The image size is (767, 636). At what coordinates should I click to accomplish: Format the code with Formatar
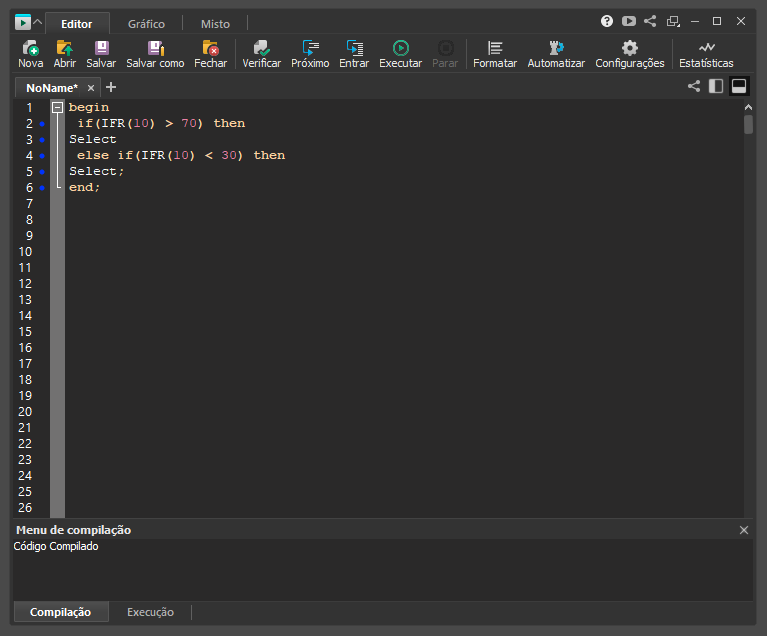(495, 54)
